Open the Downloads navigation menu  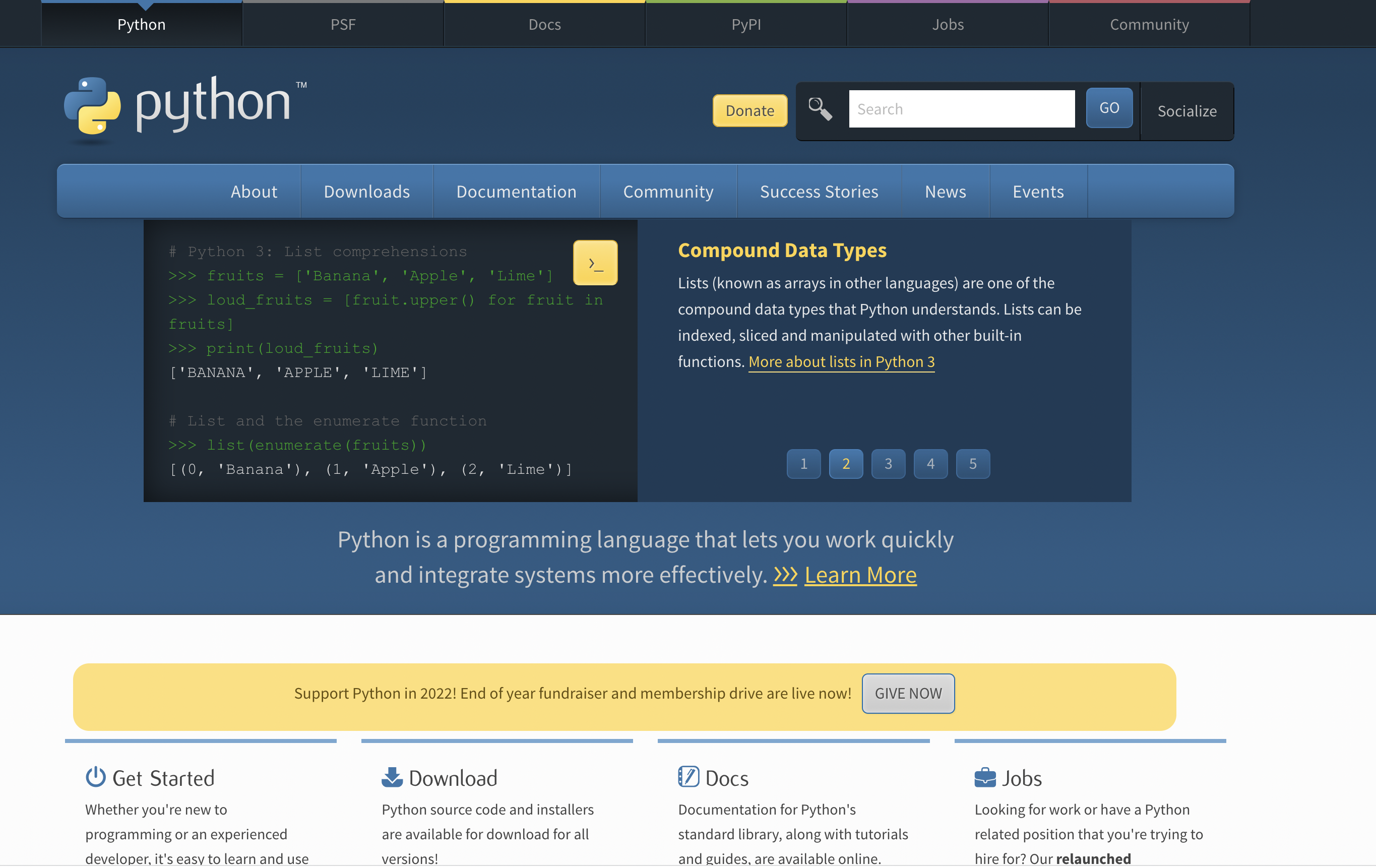click(x=366, y=192)
